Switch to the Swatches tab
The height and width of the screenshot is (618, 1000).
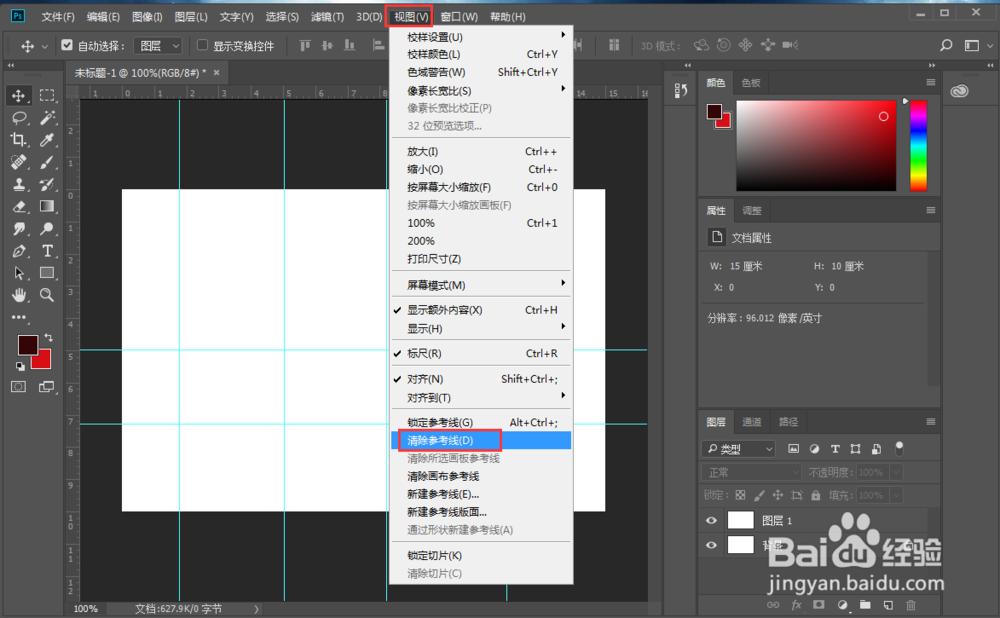[x=751, y=82]
